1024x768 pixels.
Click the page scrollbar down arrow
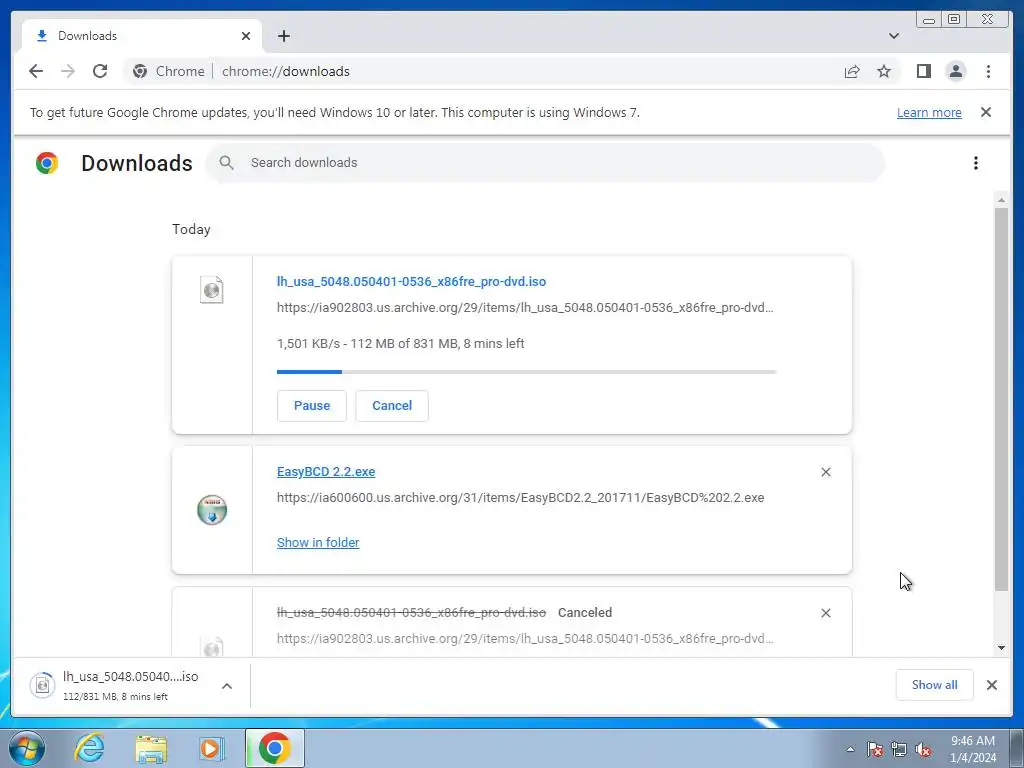coord(1001,648)
